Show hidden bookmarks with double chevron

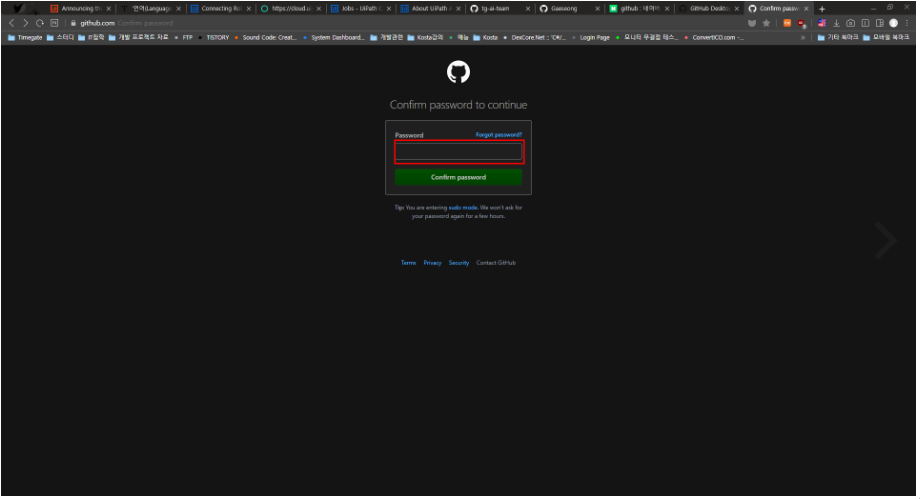804,38
